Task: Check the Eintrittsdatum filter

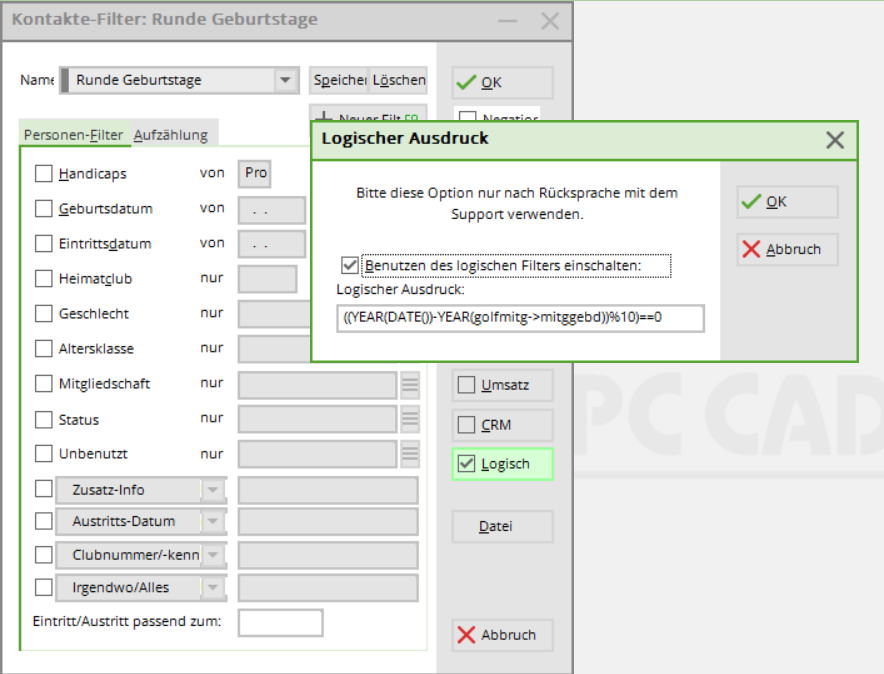Action: [x=43, y=243]
